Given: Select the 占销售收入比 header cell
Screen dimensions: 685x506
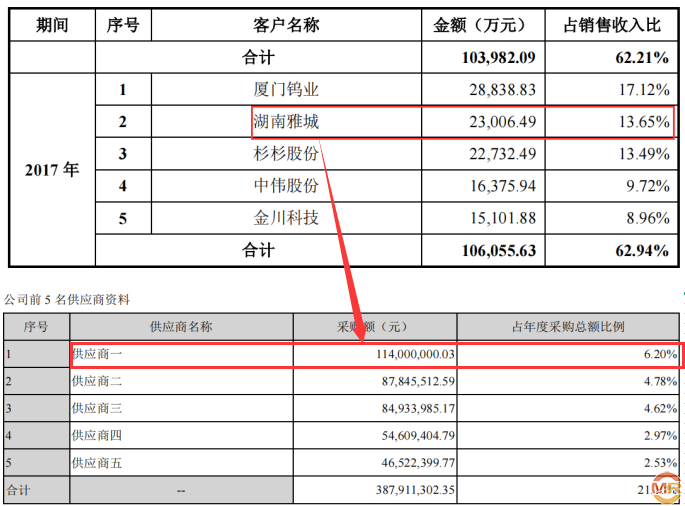Looking at the screenshot, I should [612, 25].
